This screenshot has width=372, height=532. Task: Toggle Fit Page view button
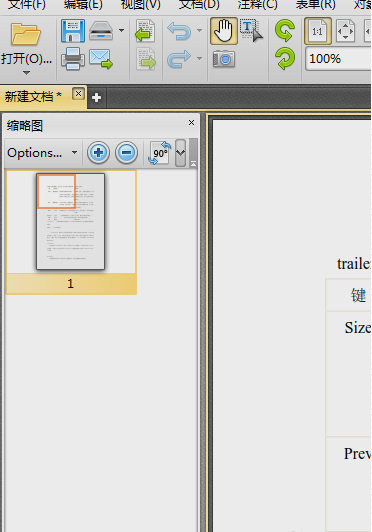point(346,31)
